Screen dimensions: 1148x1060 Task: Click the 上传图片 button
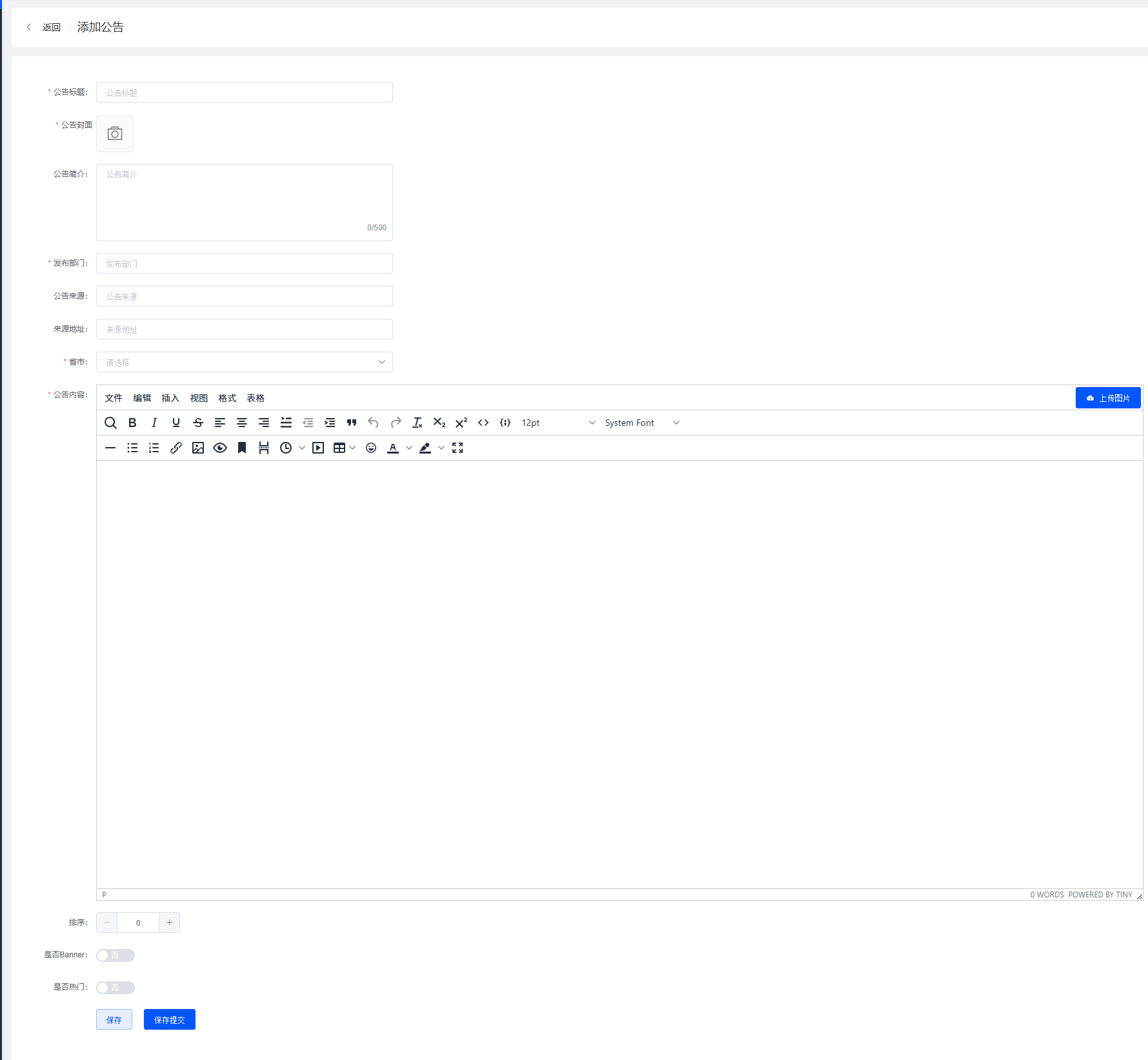coord(1108,398)
